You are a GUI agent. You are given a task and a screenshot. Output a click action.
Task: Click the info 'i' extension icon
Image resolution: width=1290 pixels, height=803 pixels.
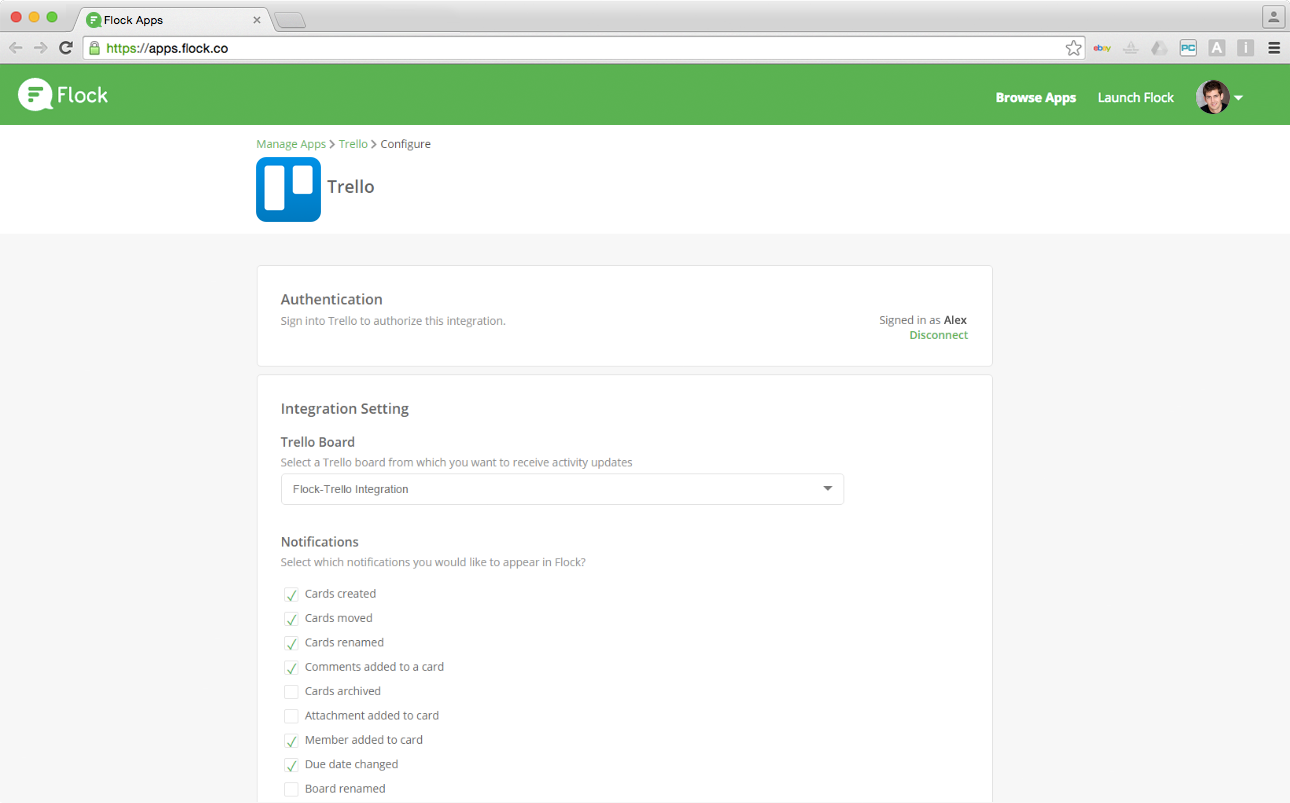(x=1245, y=47)
